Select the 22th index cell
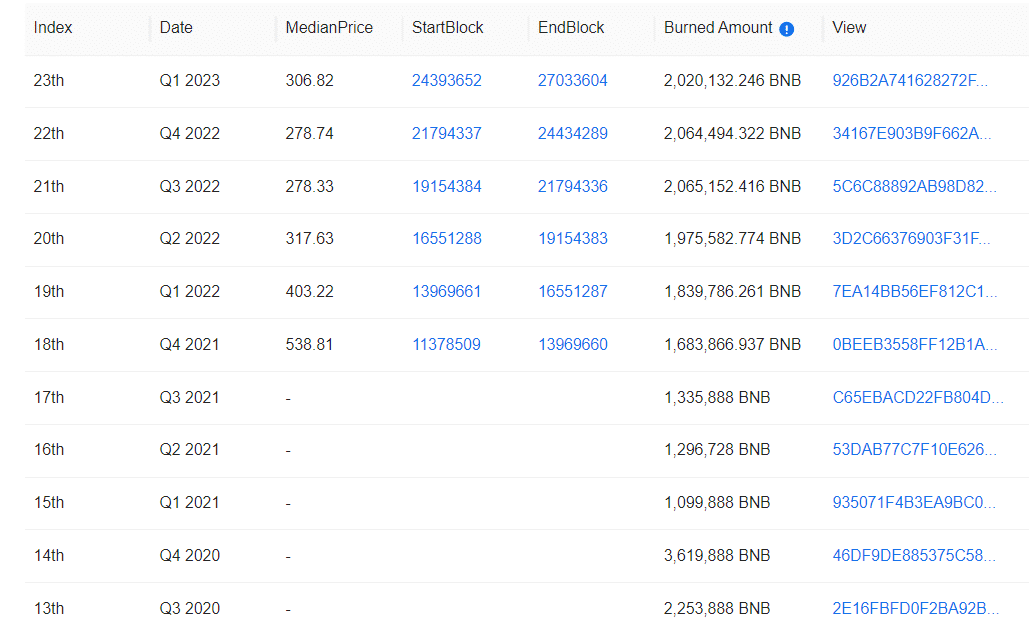Screen dimensions: 1029x630 (x=49, y=134)
